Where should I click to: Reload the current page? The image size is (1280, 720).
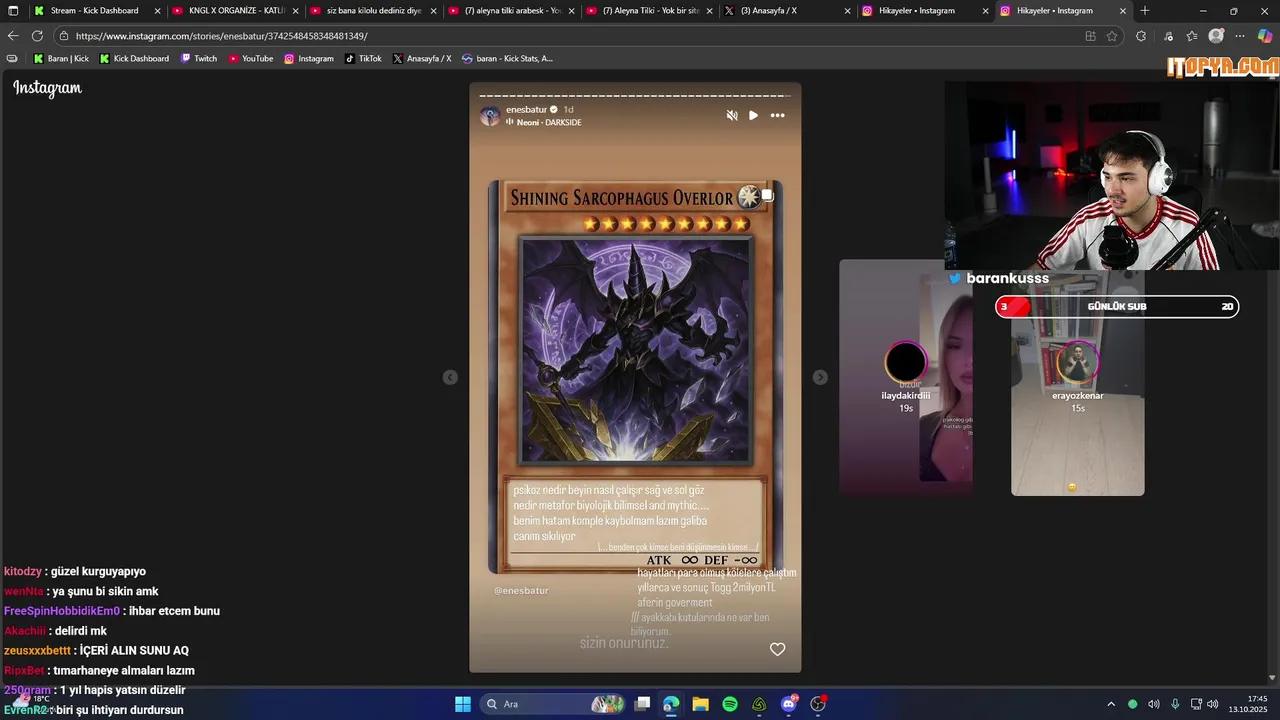tap(37, 36)
